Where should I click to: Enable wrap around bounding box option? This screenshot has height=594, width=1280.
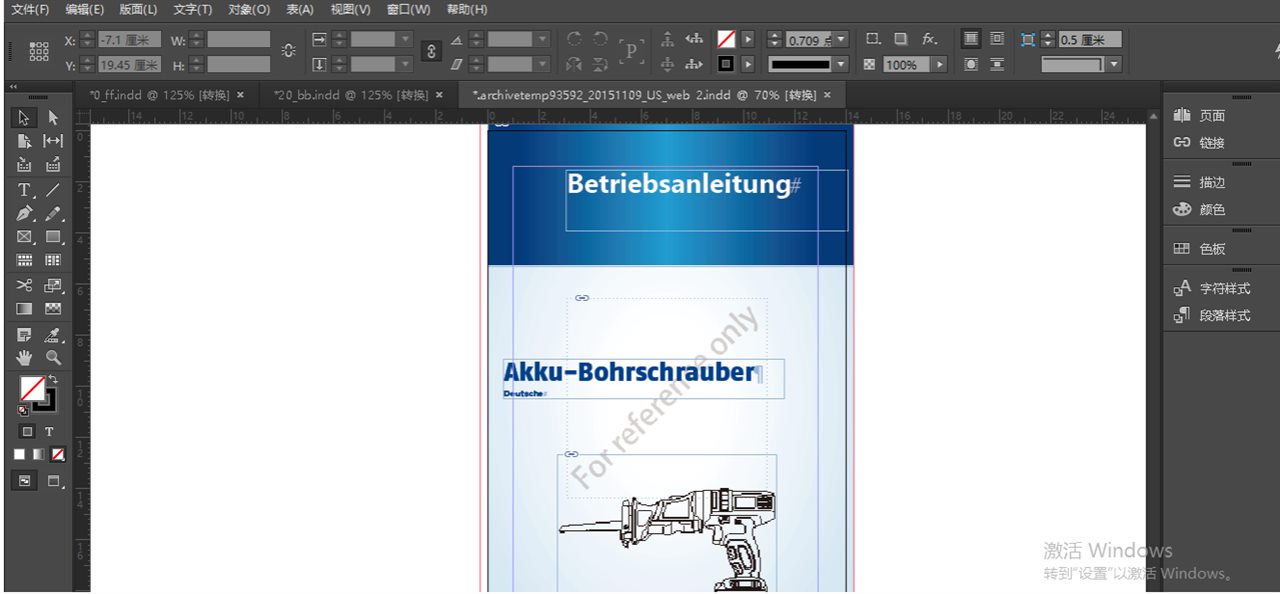coord(997,39)
